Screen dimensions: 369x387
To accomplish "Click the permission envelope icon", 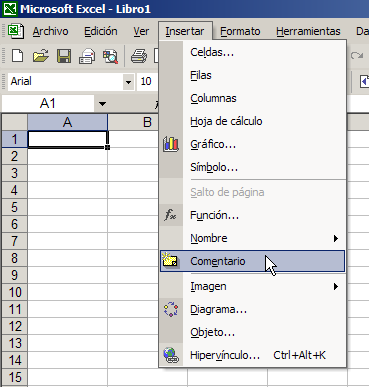I will (x=87, y=56).
